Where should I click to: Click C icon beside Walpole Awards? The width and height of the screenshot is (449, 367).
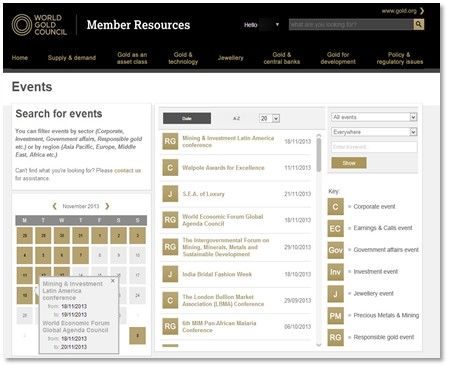(x=170, y=168)
